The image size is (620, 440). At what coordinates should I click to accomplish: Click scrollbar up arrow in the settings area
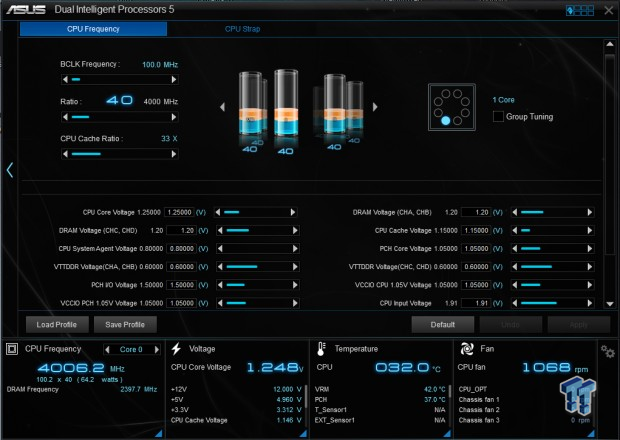pyautogui.click(x=610, y=44)
